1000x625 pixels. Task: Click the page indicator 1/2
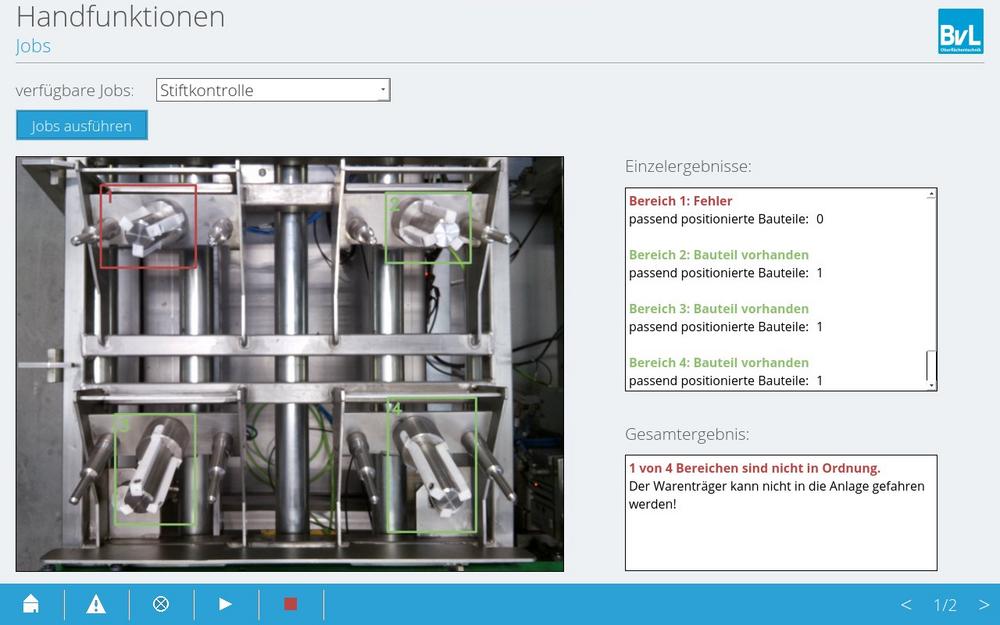[945, 605]
